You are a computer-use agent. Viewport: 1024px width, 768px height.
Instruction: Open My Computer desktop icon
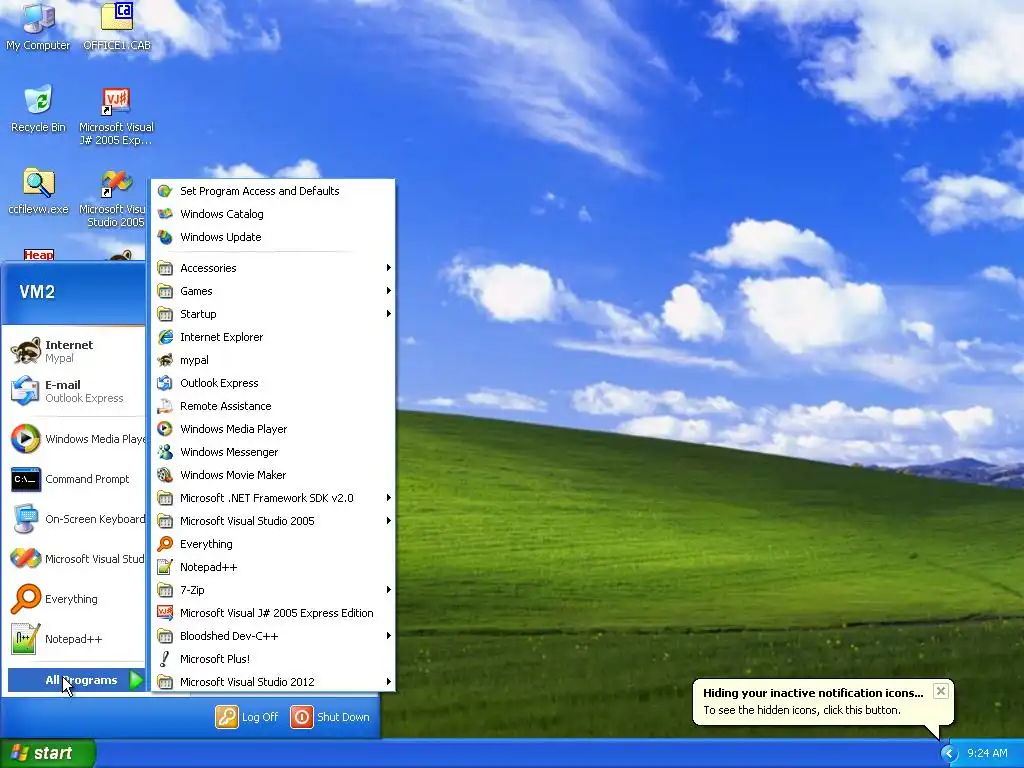point(38,26)
